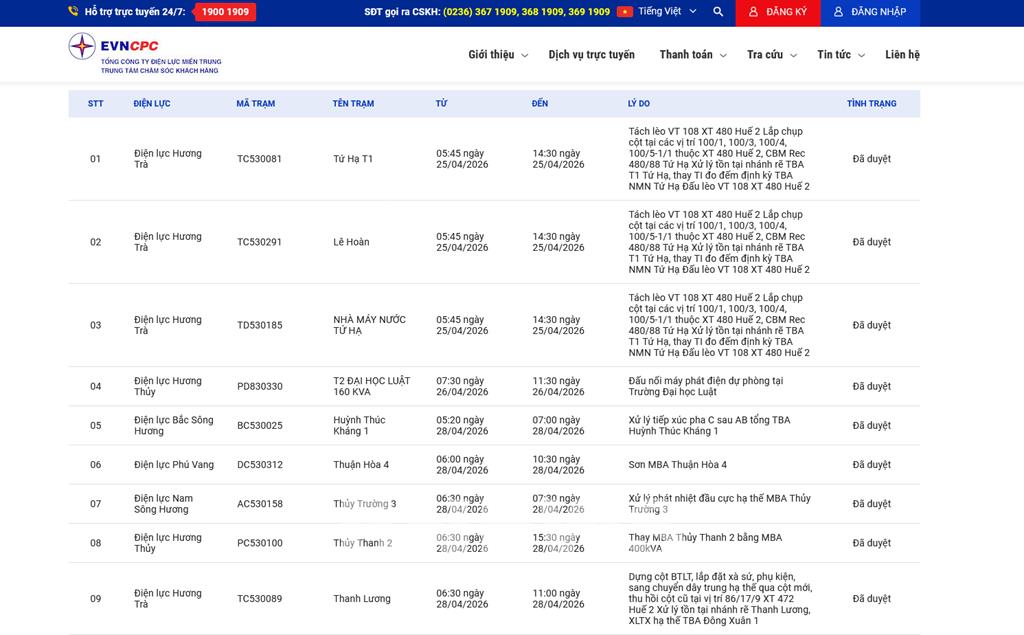This screenshot has width=1024, height=635.
Task: Open the Tin tức menu
Action: tap(840, 55)
